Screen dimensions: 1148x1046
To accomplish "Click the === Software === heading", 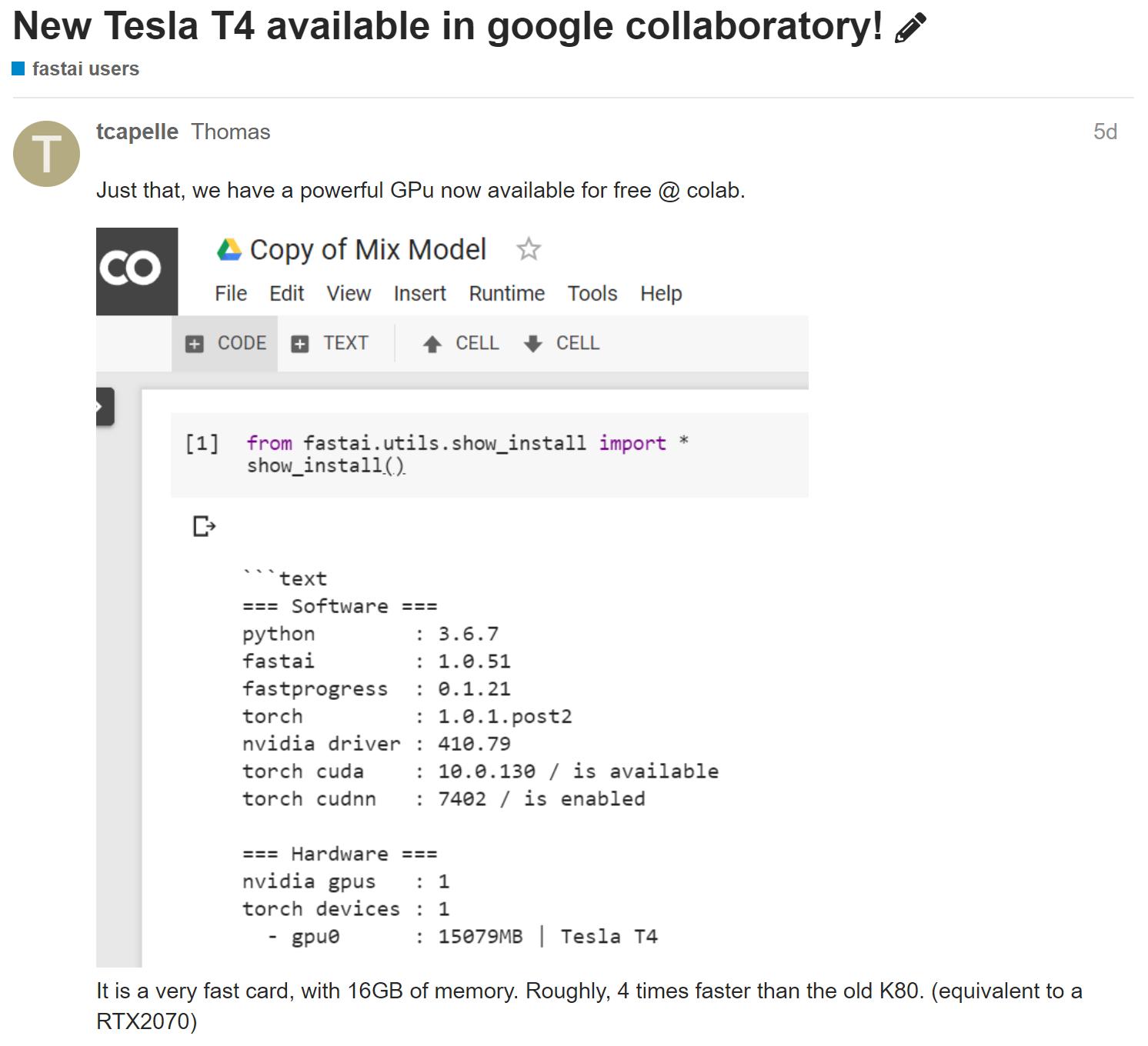I will pyautogui.click(x=339, y=607).
